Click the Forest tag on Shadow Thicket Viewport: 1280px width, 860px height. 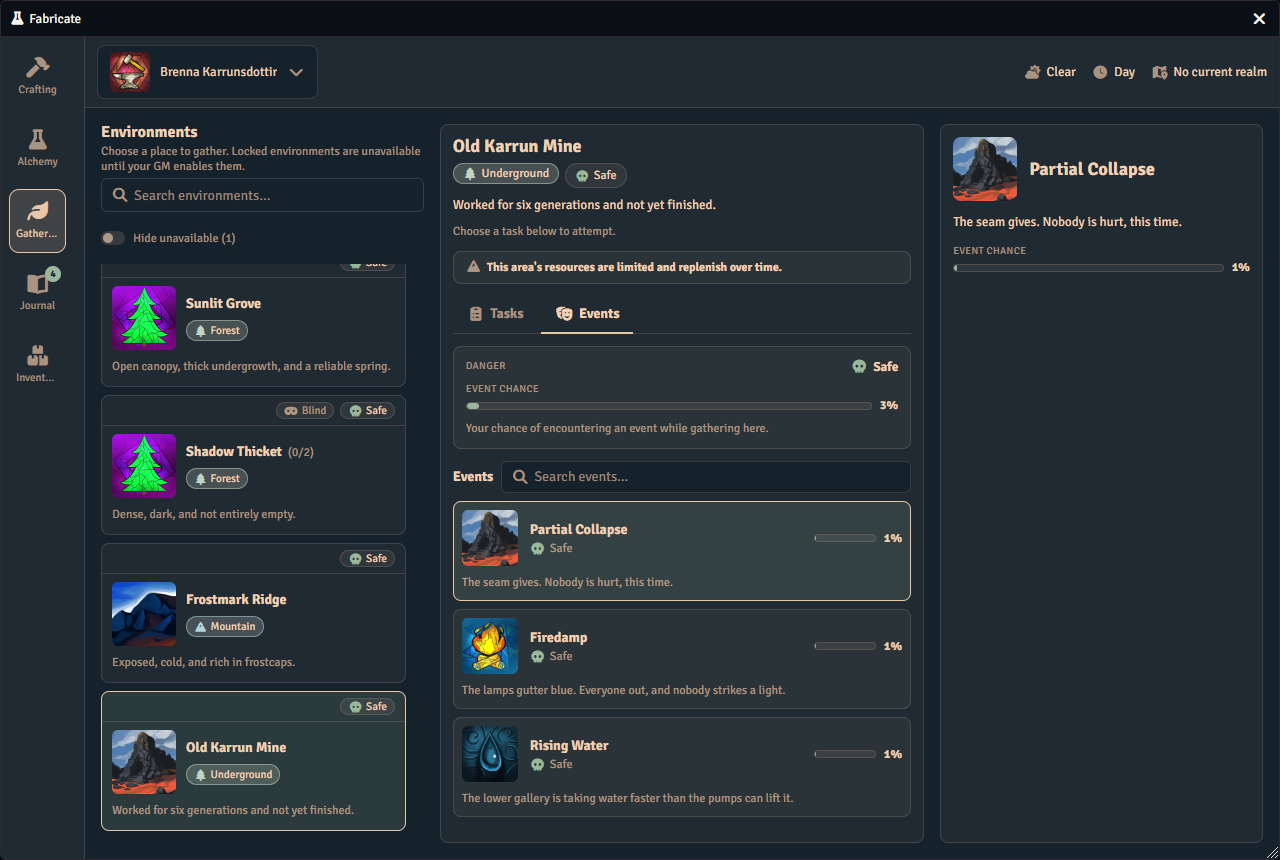pyautogui.click(x=217, y=478)
